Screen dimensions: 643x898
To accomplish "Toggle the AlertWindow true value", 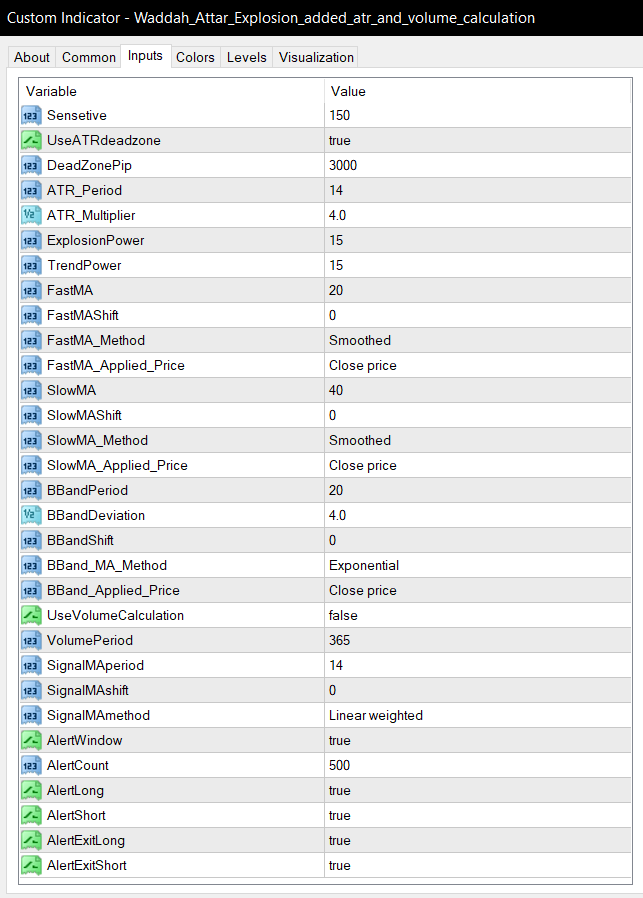I will tap(478, 741).
